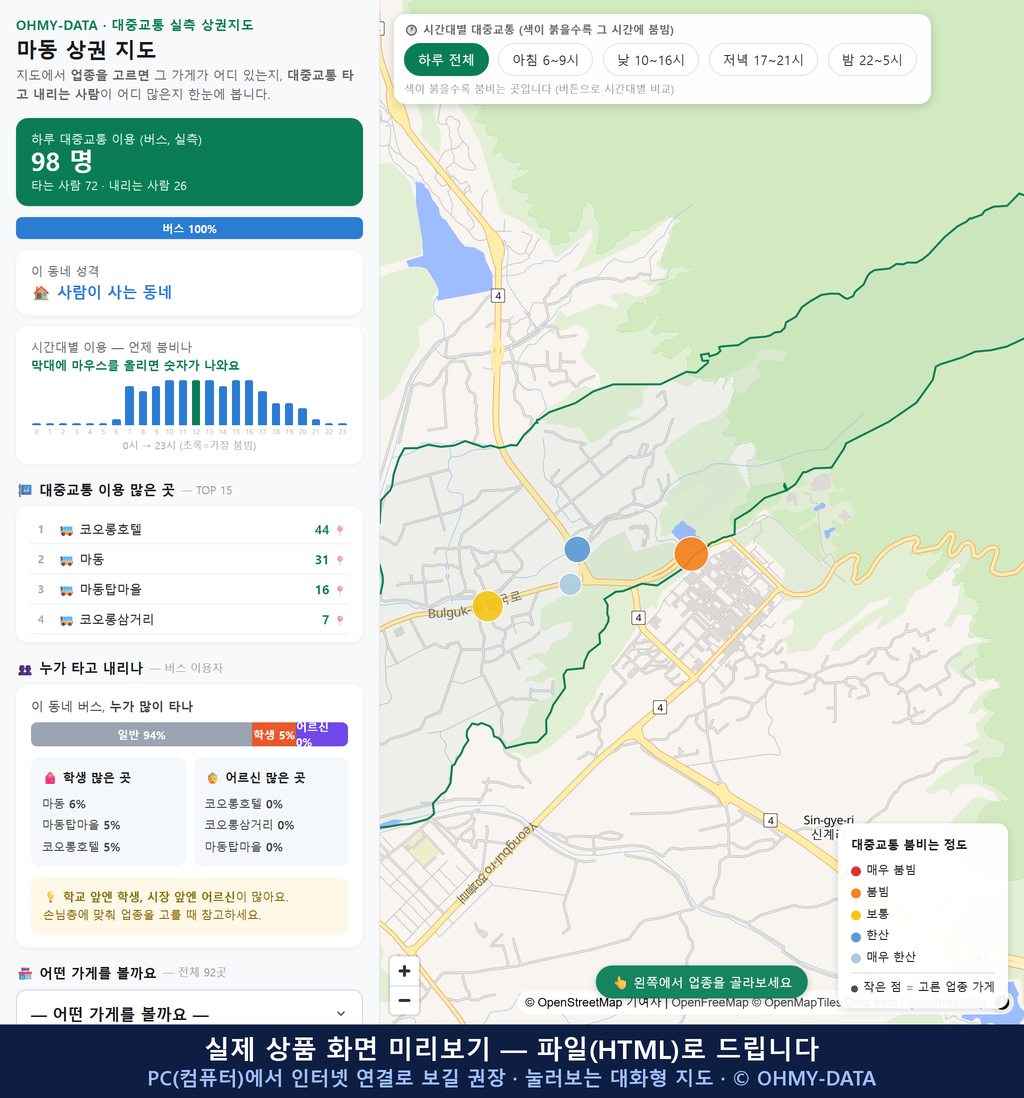Click the yellow 보통 legend dot
The image size is (1024, 1098).
(x=855, y=915)
